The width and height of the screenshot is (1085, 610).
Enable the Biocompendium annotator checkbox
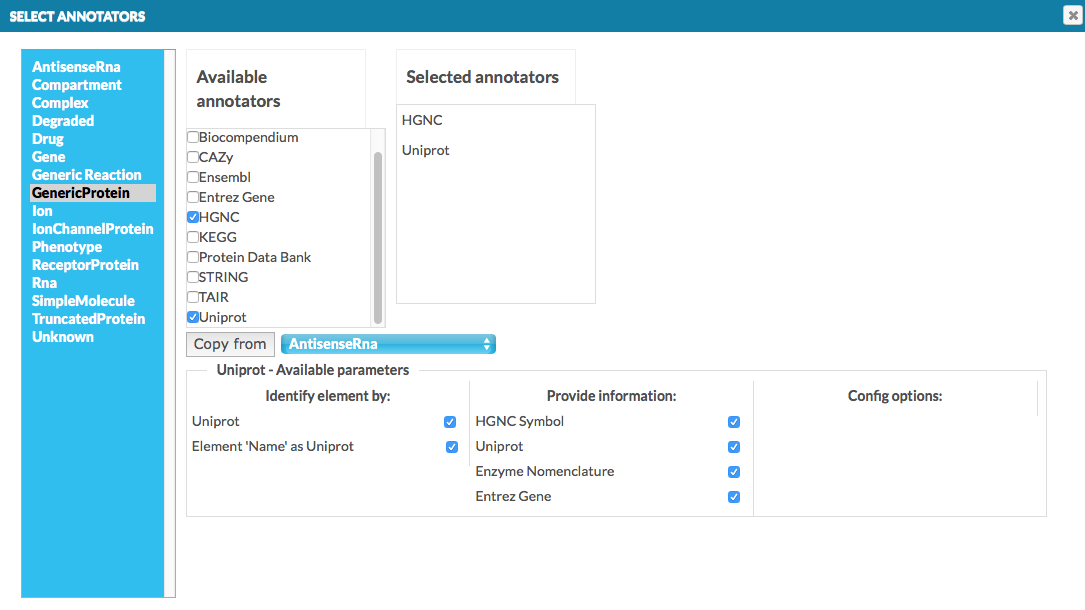click(192, 137)
